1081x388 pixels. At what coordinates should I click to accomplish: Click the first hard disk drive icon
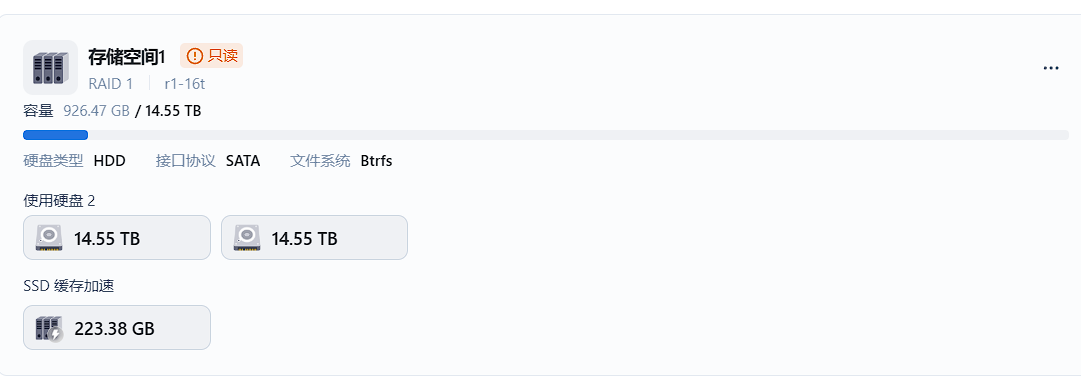(x=49, y=238)
